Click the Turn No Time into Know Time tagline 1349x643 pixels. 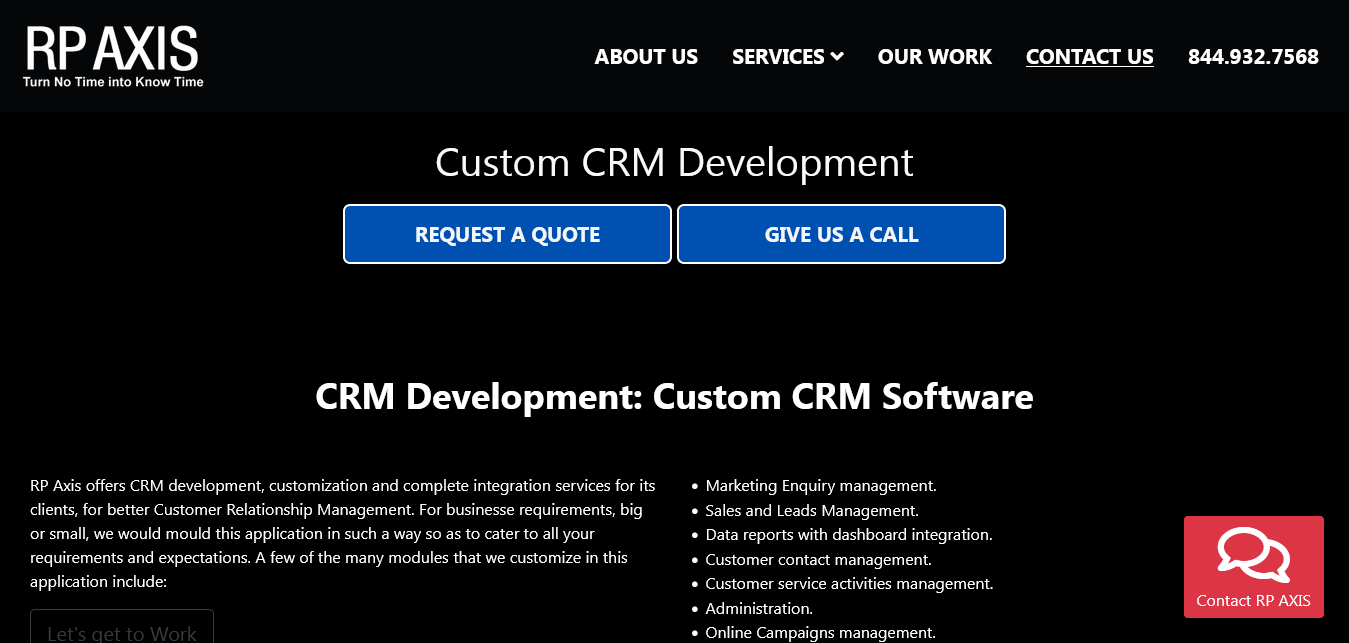tap(113, 82)
